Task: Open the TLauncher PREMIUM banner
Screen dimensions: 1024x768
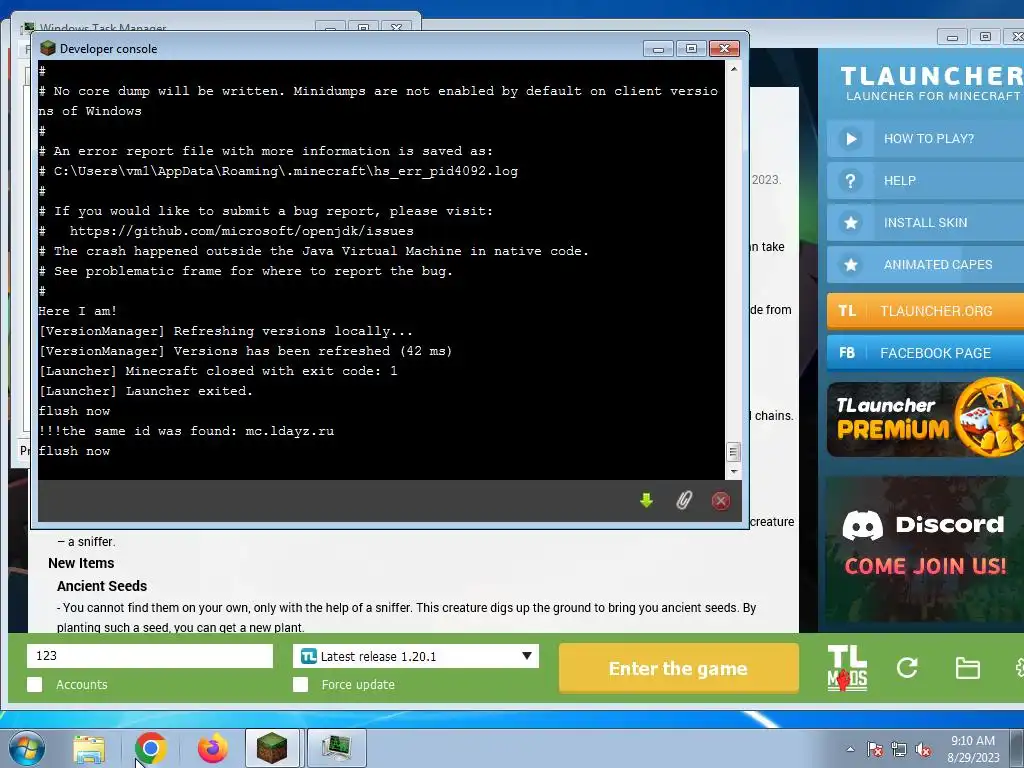Action: click(x=925, y=419)
